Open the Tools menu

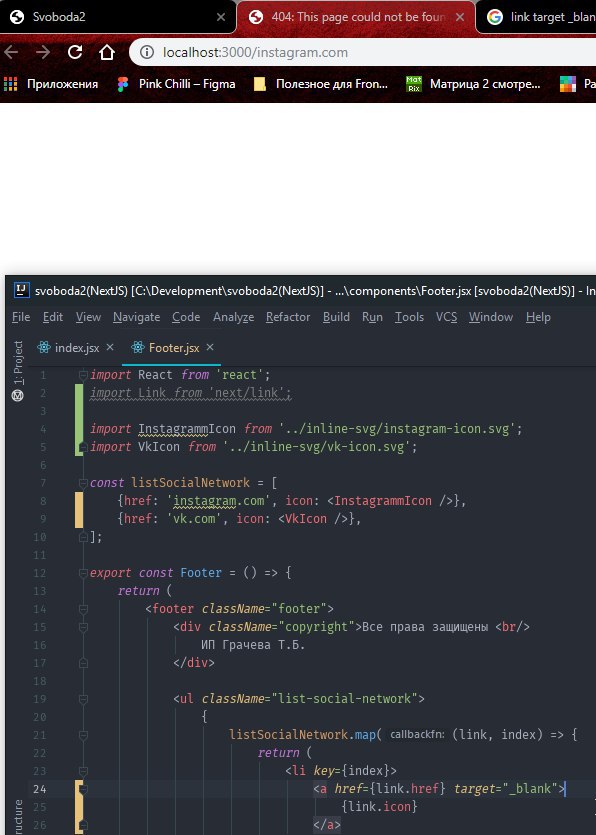click(409, 317)
